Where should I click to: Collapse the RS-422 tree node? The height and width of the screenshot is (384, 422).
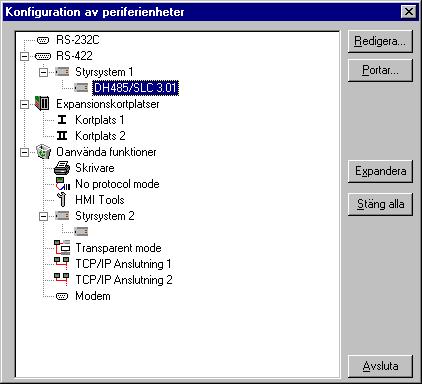(24, 56)
